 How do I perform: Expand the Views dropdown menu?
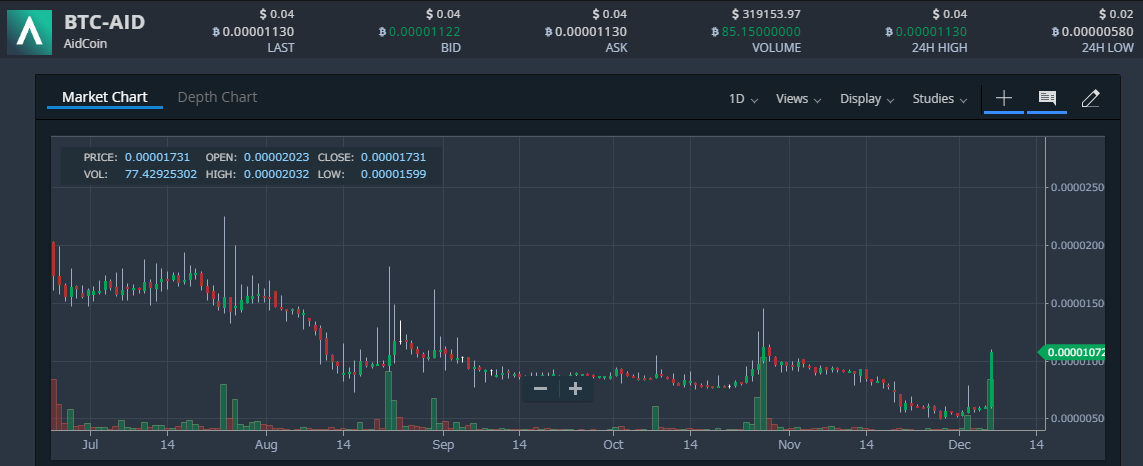[798, 99]
